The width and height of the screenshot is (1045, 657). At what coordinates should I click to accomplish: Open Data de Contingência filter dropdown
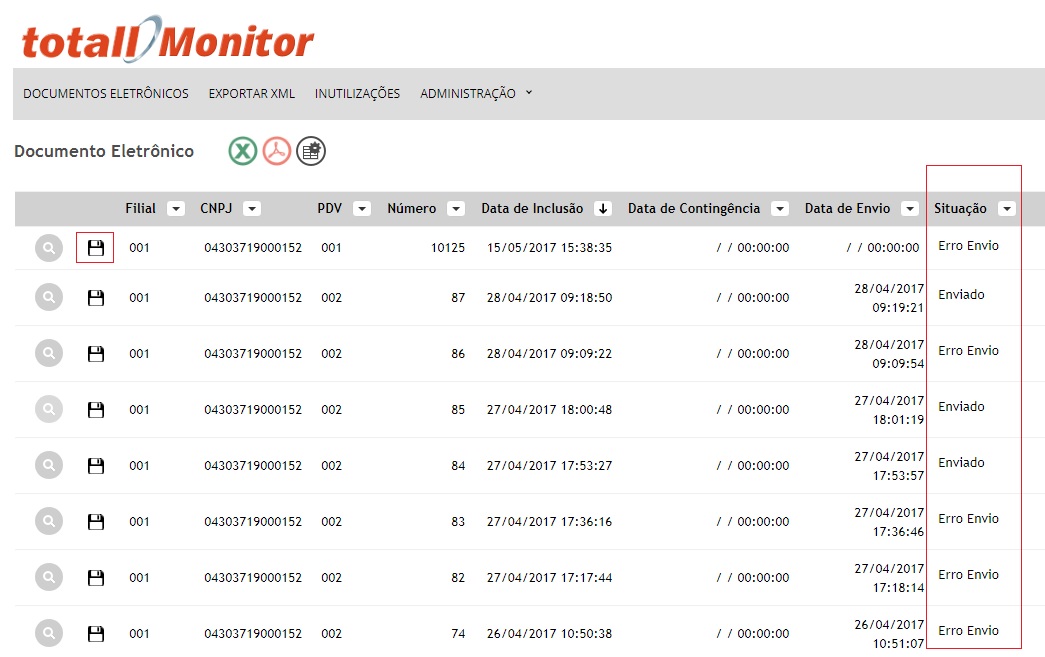(780, 209)
